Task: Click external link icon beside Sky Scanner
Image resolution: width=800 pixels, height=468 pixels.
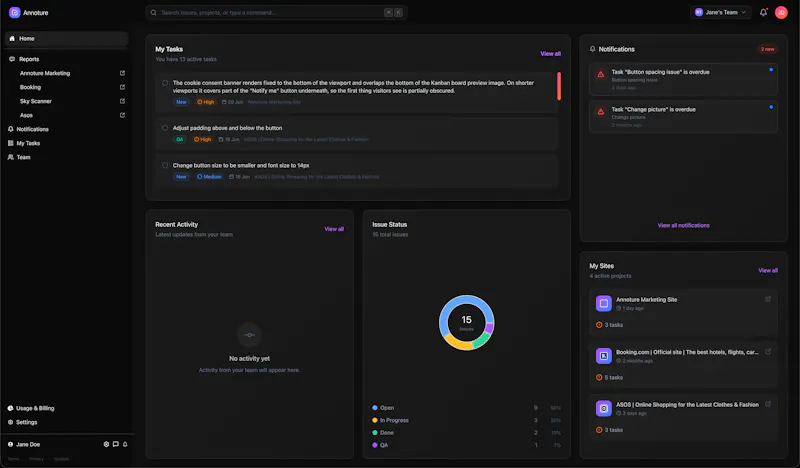Action: tap(122, 101)
